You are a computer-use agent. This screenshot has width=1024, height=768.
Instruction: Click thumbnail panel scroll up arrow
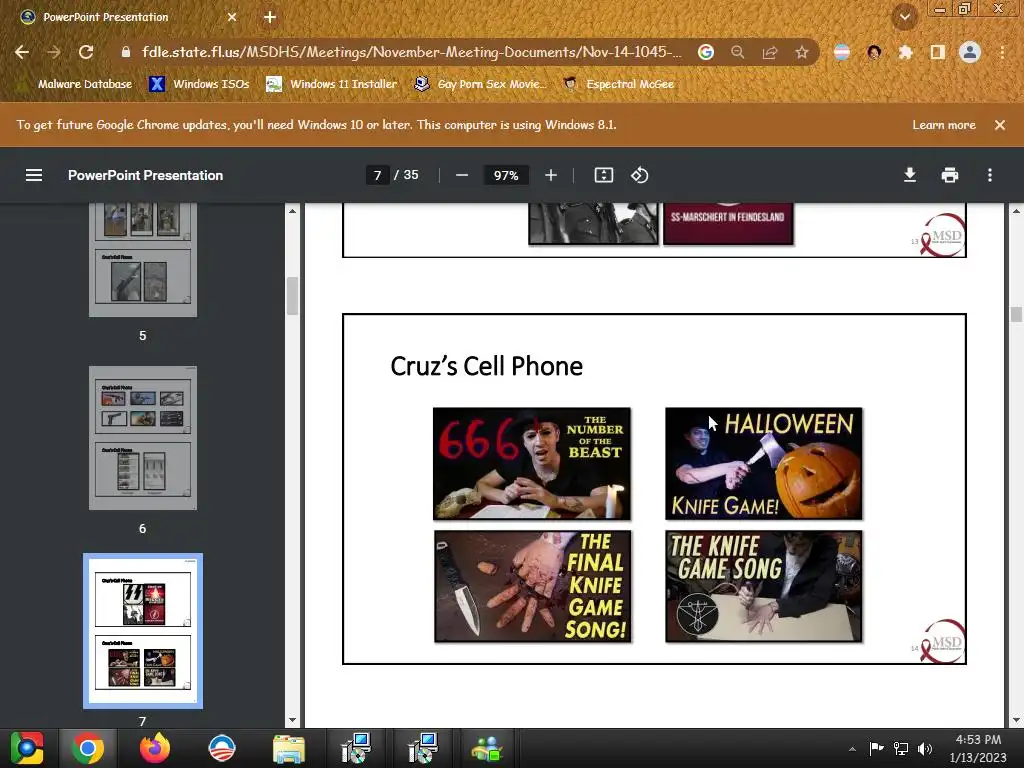[x=292, y=211]
